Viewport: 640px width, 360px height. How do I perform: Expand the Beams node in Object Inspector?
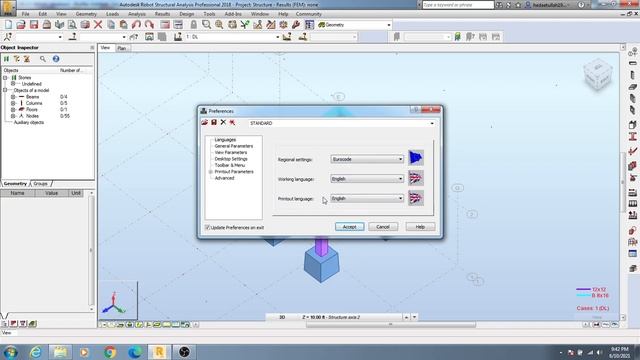pos(13,97)
